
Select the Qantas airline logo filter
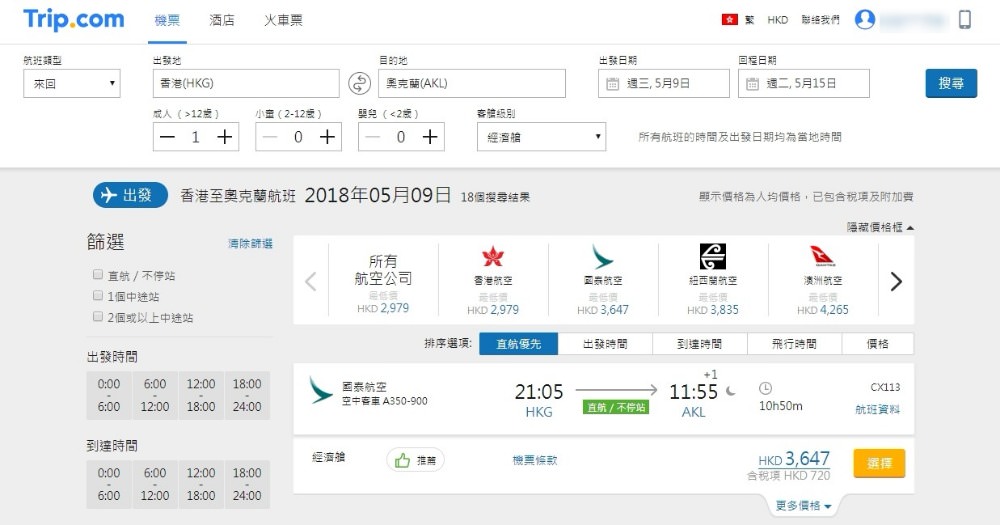click(x=822, y=257)
